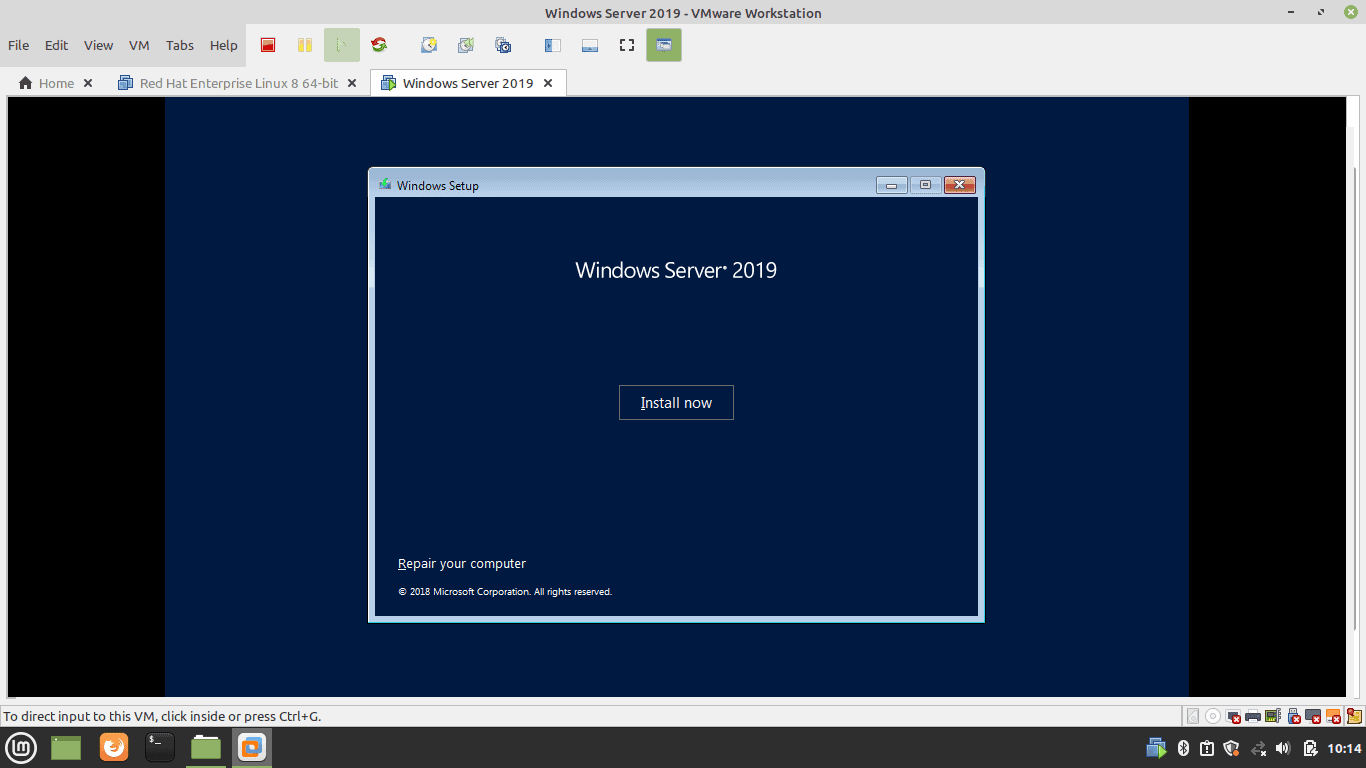1366x768 pixels.
Task: Click the hard disk status bar icon
Action: [1193, 716]
